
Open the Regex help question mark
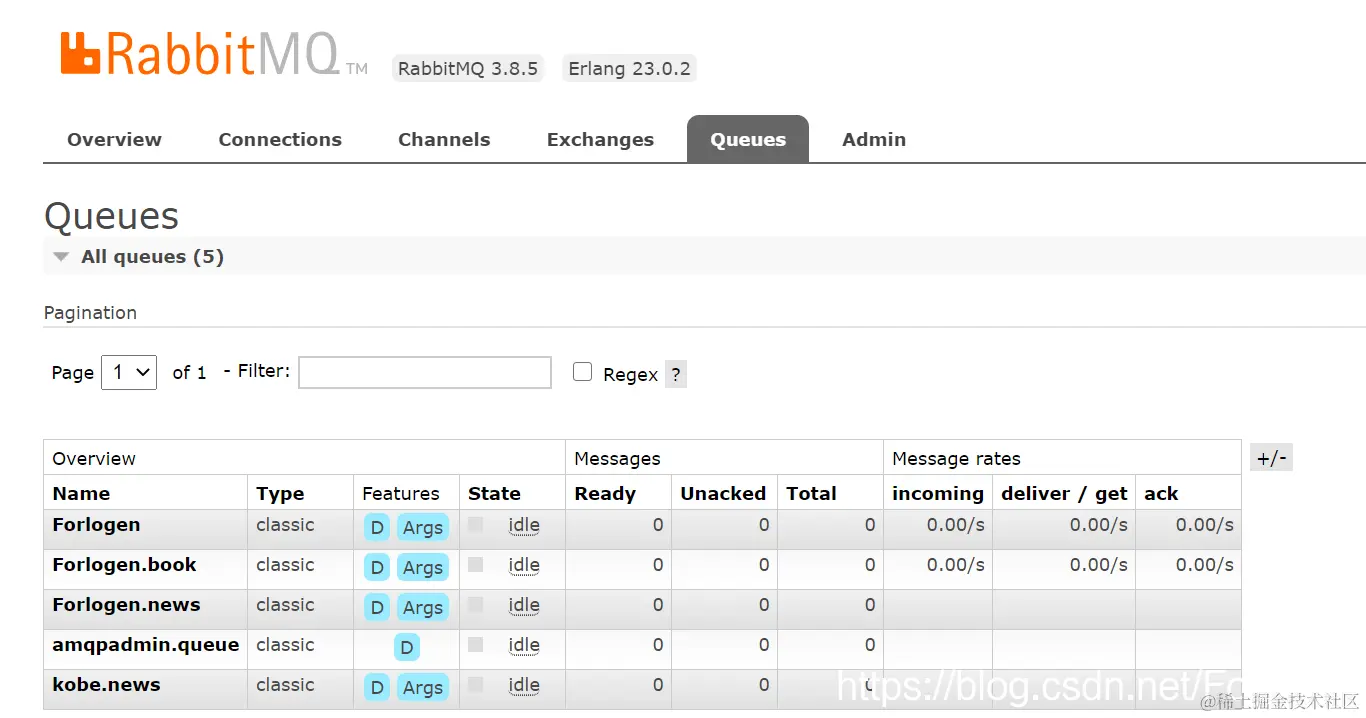[x=676, y=375]
